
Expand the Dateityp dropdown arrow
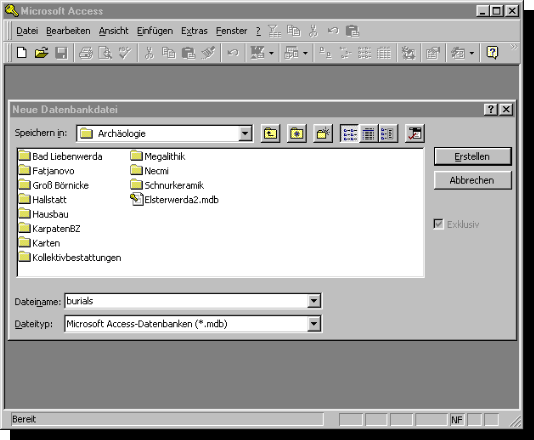(x=314, y=324)
